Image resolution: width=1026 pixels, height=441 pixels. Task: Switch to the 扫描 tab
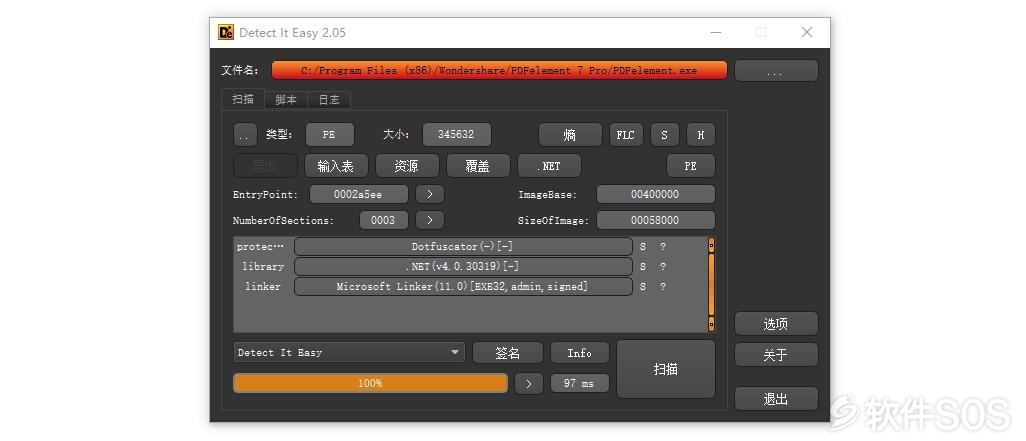243,99
